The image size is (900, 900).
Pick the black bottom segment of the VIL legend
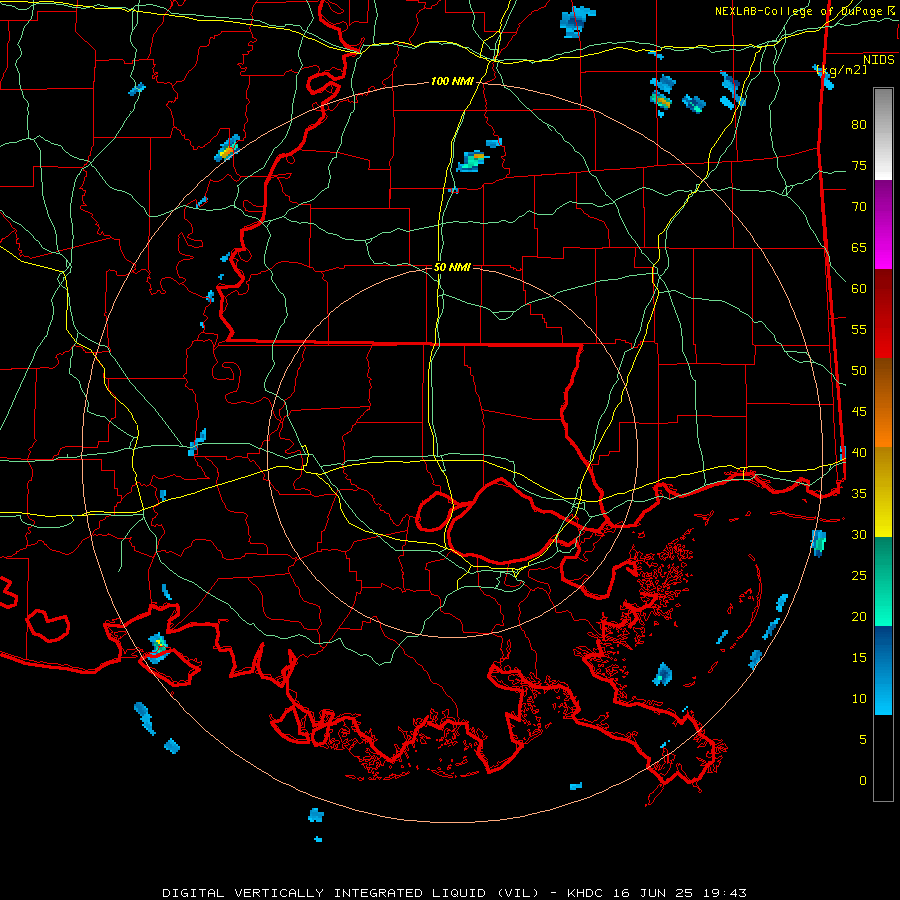coord(883,758)
